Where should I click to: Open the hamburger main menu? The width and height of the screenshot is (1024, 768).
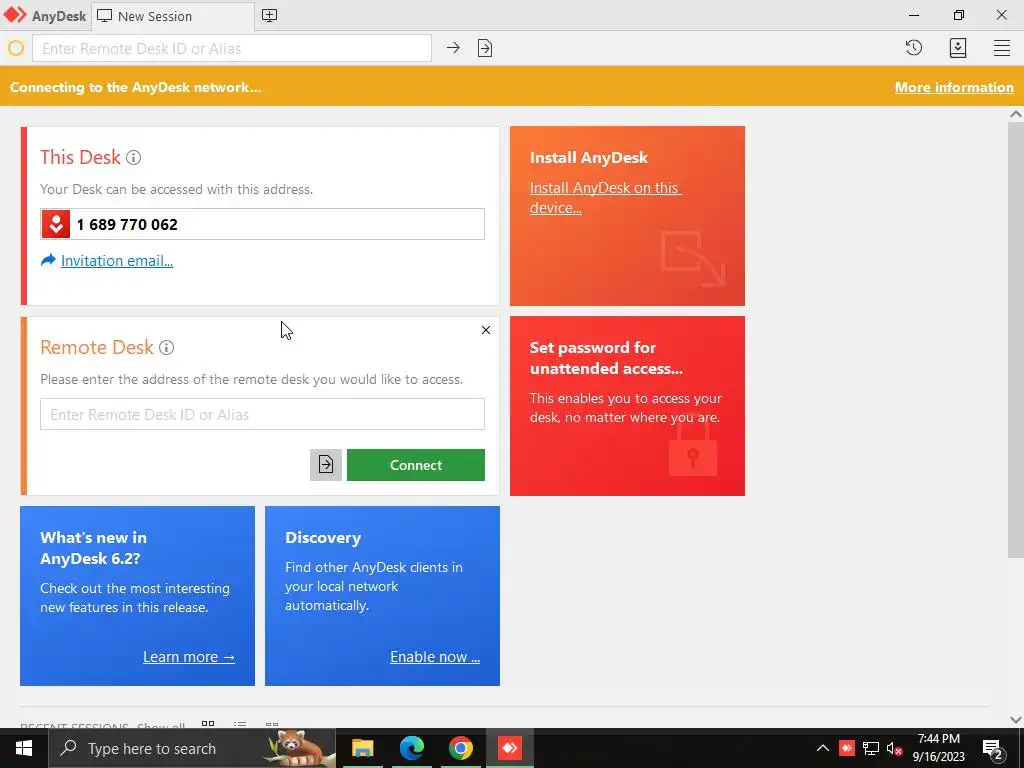pyautogui.click(x=1002, y=48)
